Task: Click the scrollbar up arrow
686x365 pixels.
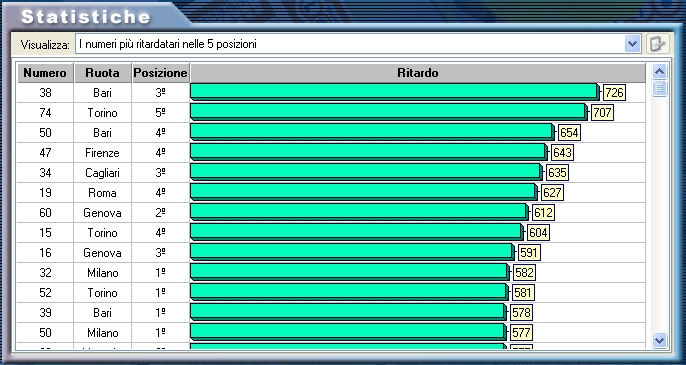Action: point(659,71)
